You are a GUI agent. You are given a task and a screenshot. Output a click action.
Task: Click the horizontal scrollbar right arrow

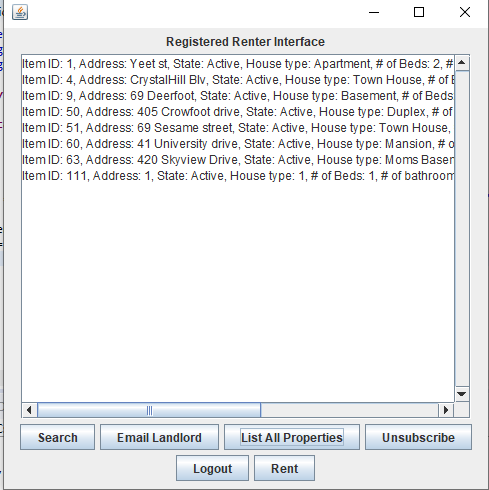[x=446, y=410]
